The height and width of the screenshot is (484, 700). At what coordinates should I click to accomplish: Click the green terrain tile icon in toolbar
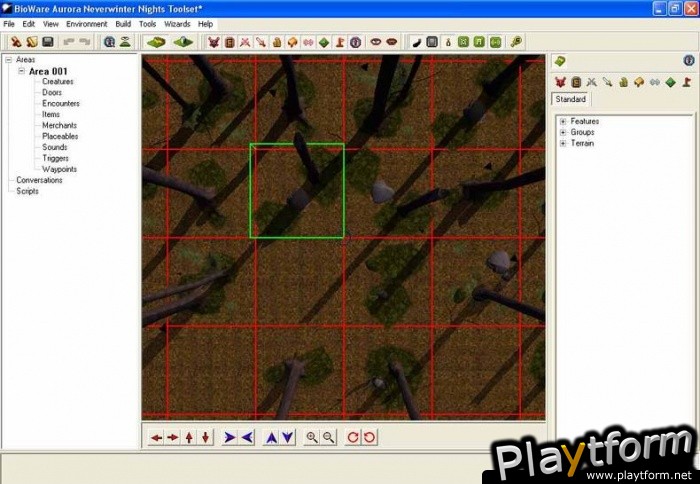[156, 42]
